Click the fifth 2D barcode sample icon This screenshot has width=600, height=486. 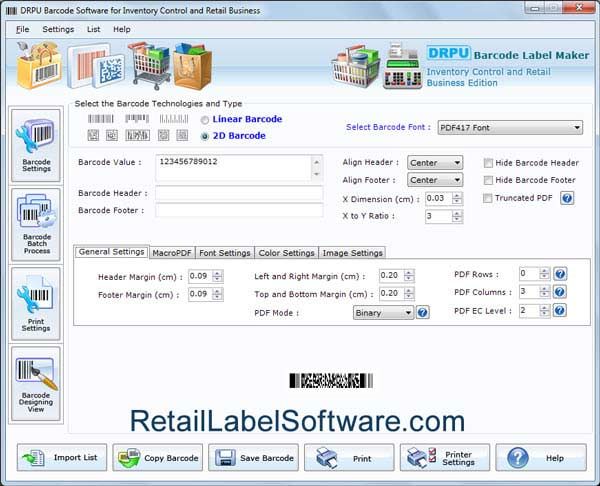[x=182, y=135]
